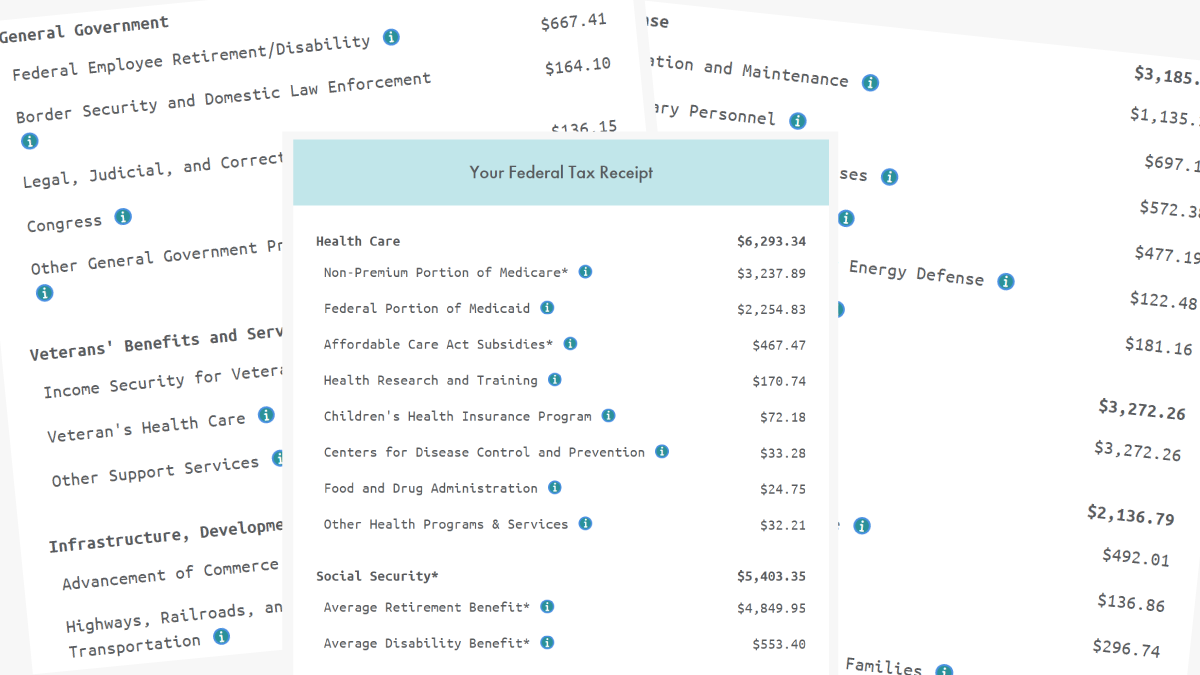Click info icon next to Non-Premium Portion of Medicare
This screenshot has width=1200, height=675.
click(x=586, y=272)
